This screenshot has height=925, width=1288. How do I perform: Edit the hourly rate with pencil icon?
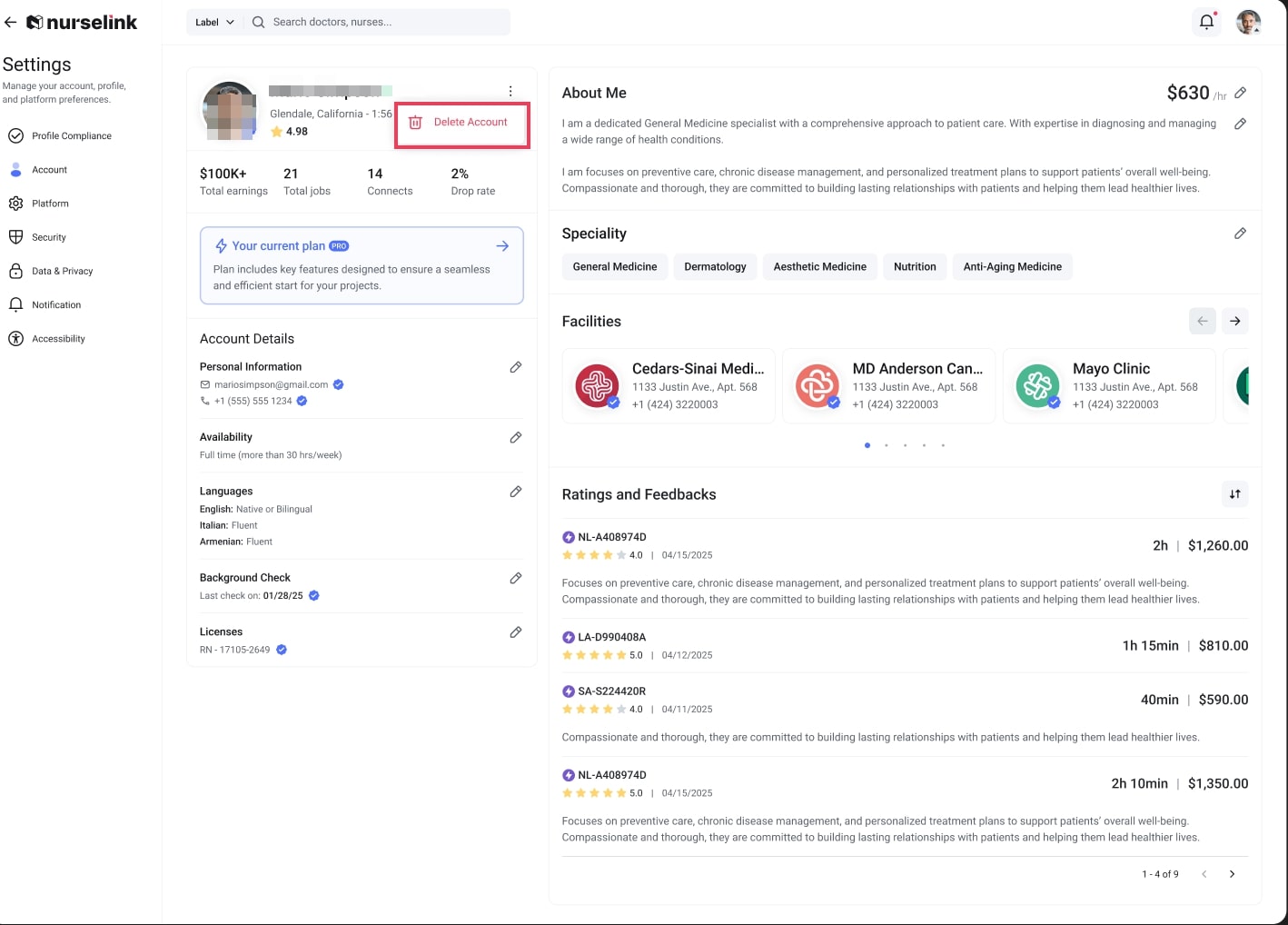(x=1241, y=93)
